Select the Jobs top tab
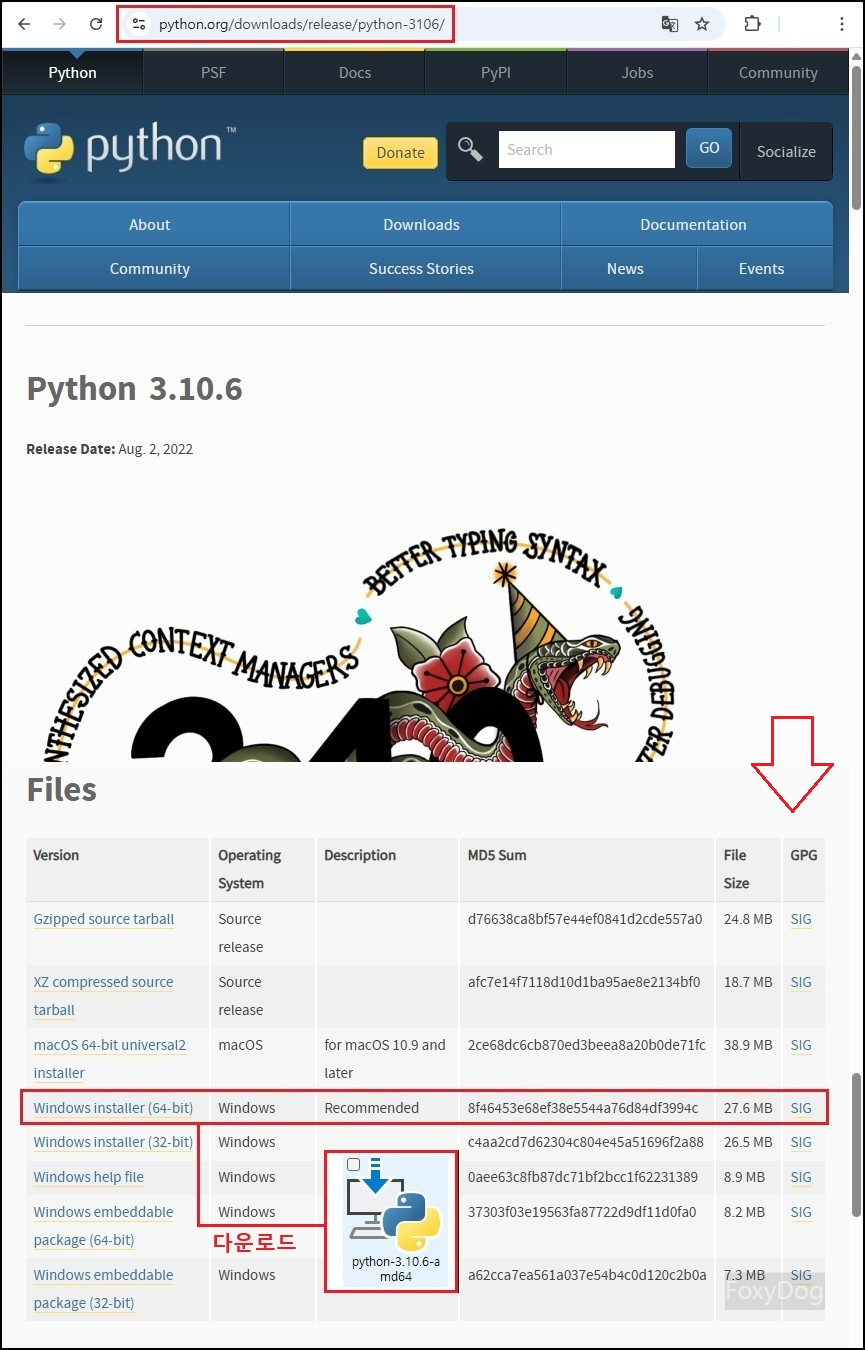This screenshot has width=865, height=1350. point(637,73)
